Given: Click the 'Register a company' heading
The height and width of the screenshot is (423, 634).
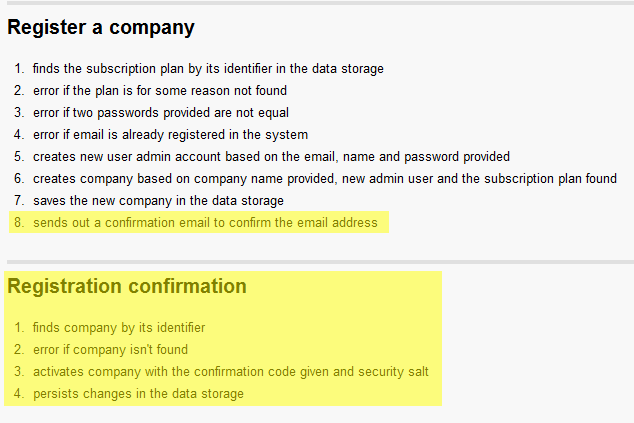Looking at the screenshot, I should coord(101,28).
